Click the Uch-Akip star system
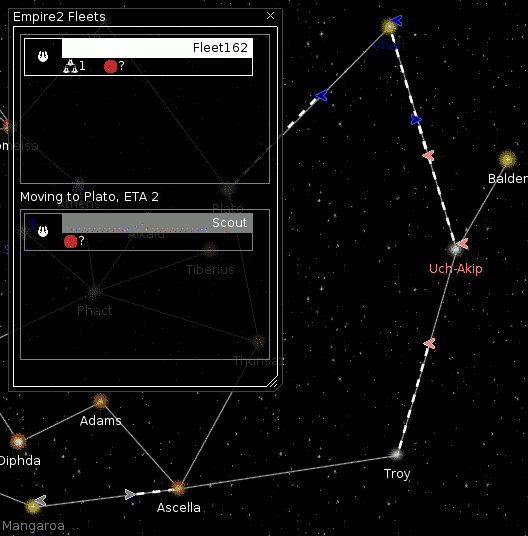 click(x=455, y=249)
